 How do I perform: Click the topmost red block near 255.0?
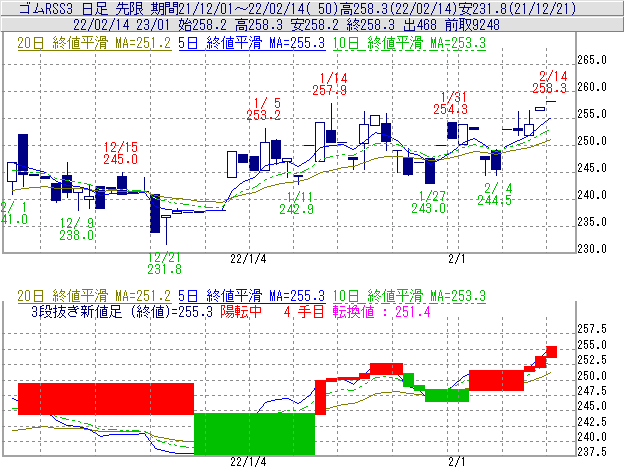click(x=552, y=352)
